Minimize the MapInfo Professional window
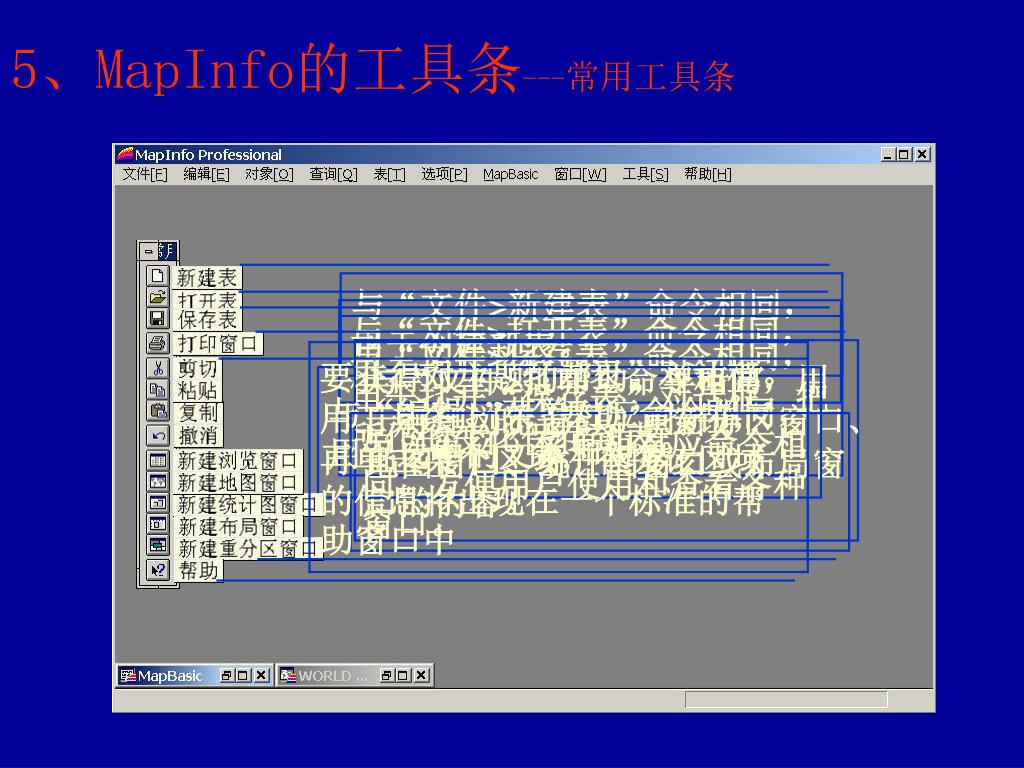 click(x=888, y=155)
